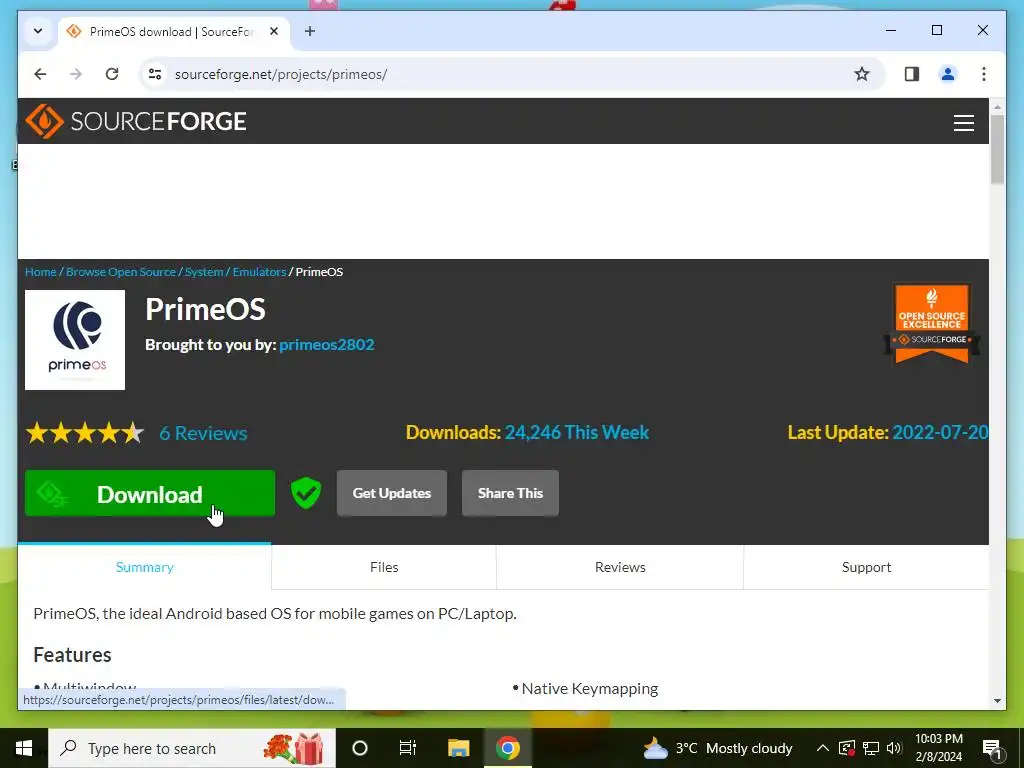1024x768 pixels.
Task: Open the primeos2802 author link
Action: pos(327,345)
